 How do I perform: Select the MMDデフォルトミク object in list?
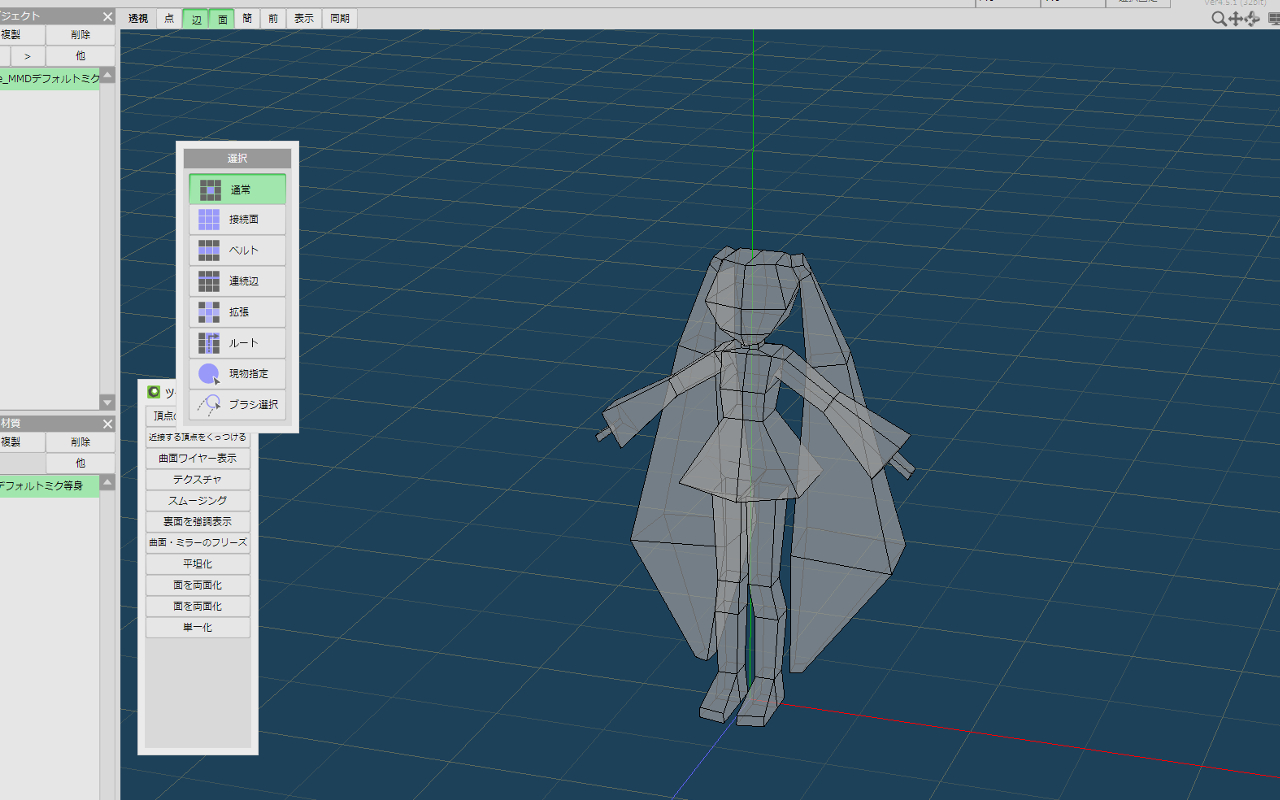[48, 79]
